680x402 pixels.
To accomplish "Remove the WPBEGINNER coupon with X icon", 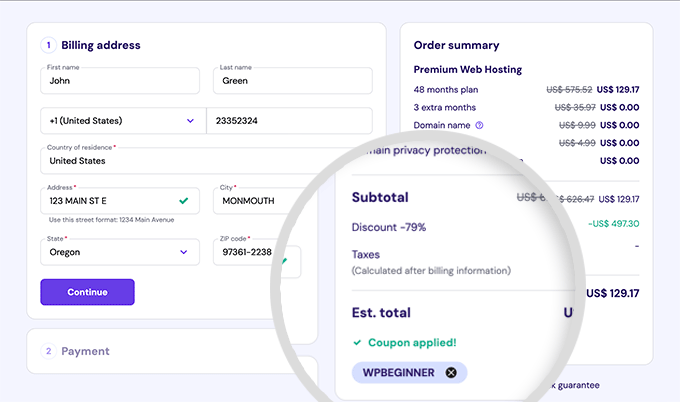I will [x=451, y=373].
